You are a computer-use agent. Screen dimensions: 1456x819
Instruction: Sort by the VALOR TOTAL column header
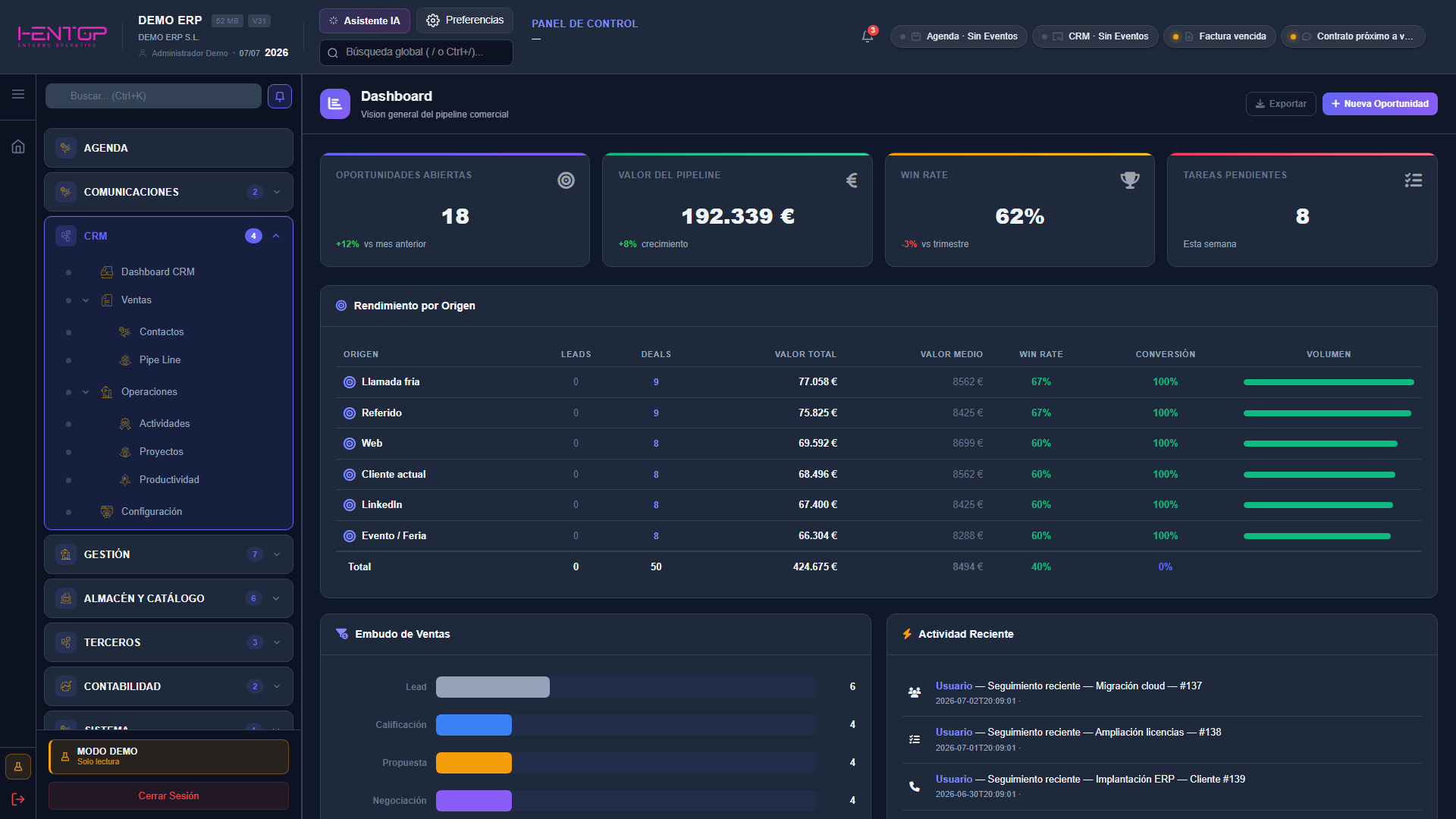coord(805,354)
